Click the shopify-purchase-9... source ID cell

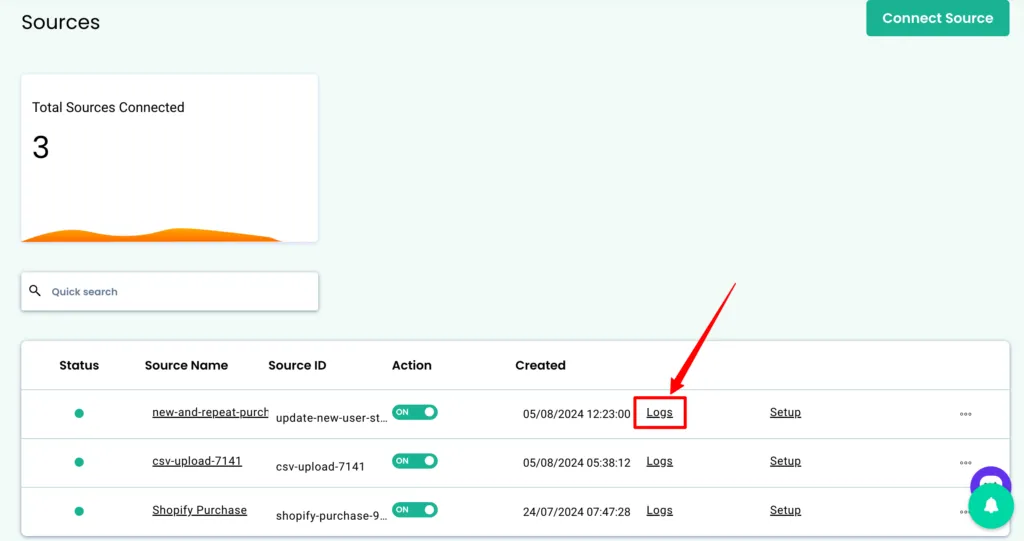(331, 516)
